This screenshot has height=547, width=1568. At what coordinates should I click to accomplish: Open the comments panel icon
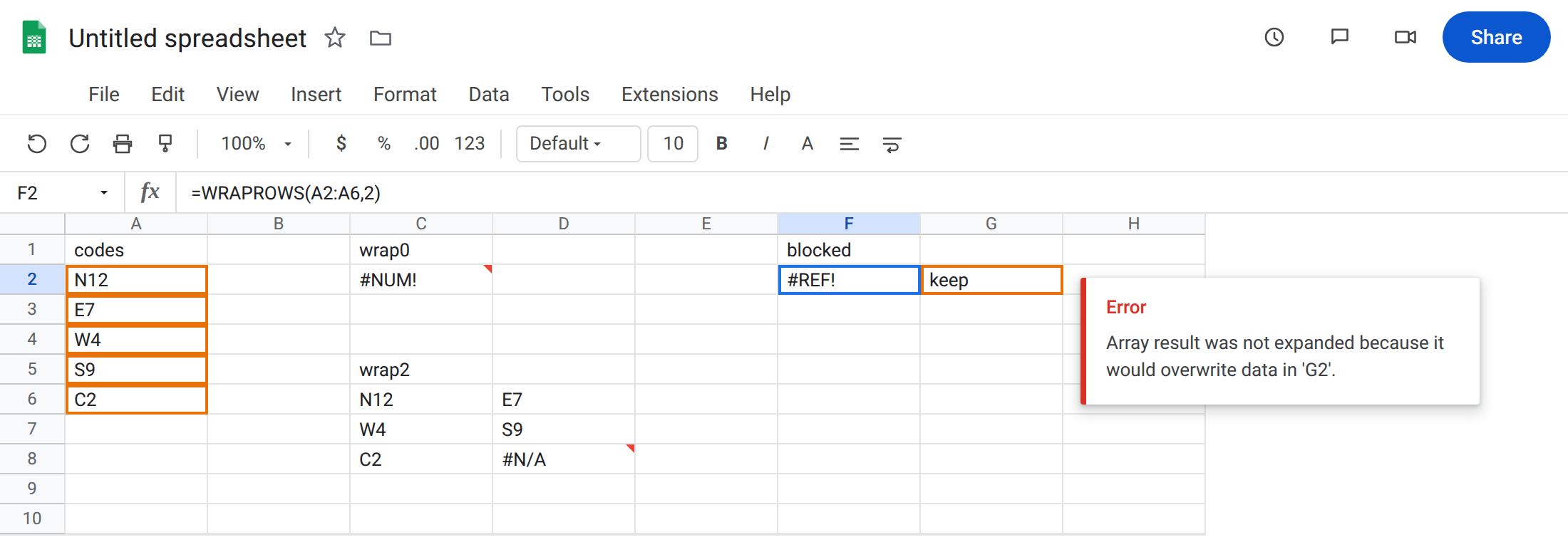(x=1340, y=37)
